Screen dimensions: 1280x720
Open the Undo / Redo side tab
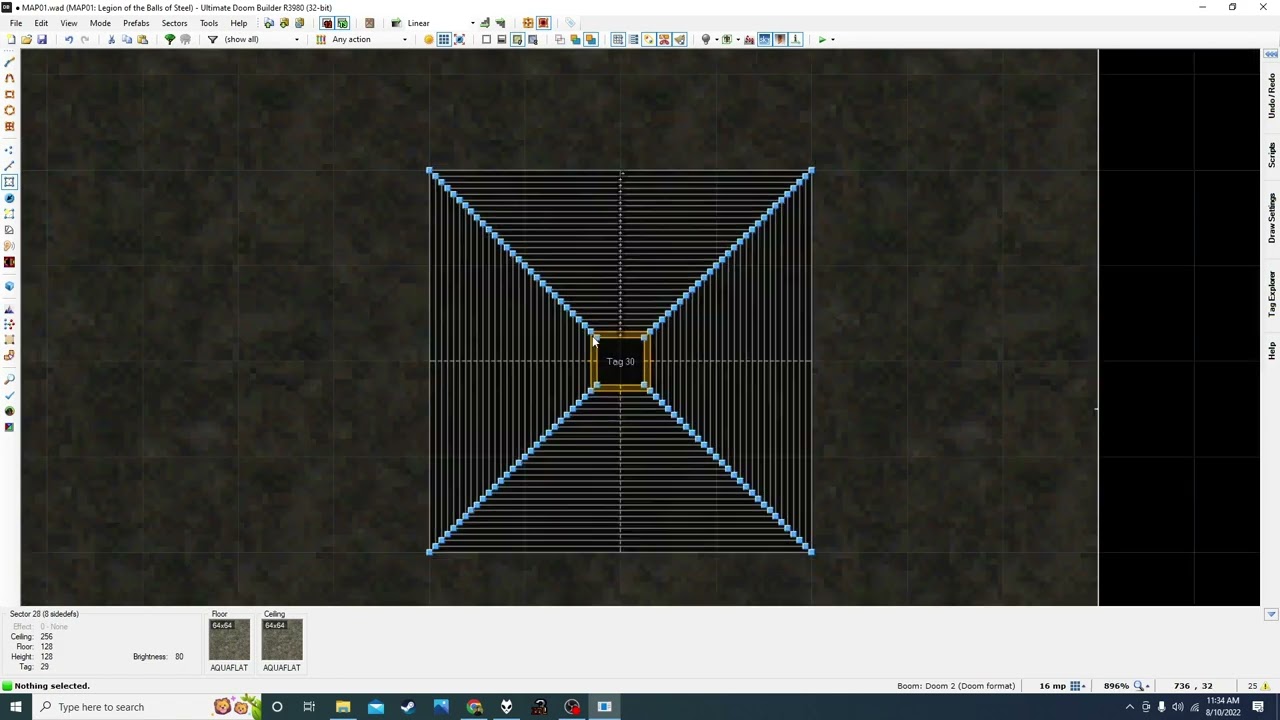coord(1271,94)
